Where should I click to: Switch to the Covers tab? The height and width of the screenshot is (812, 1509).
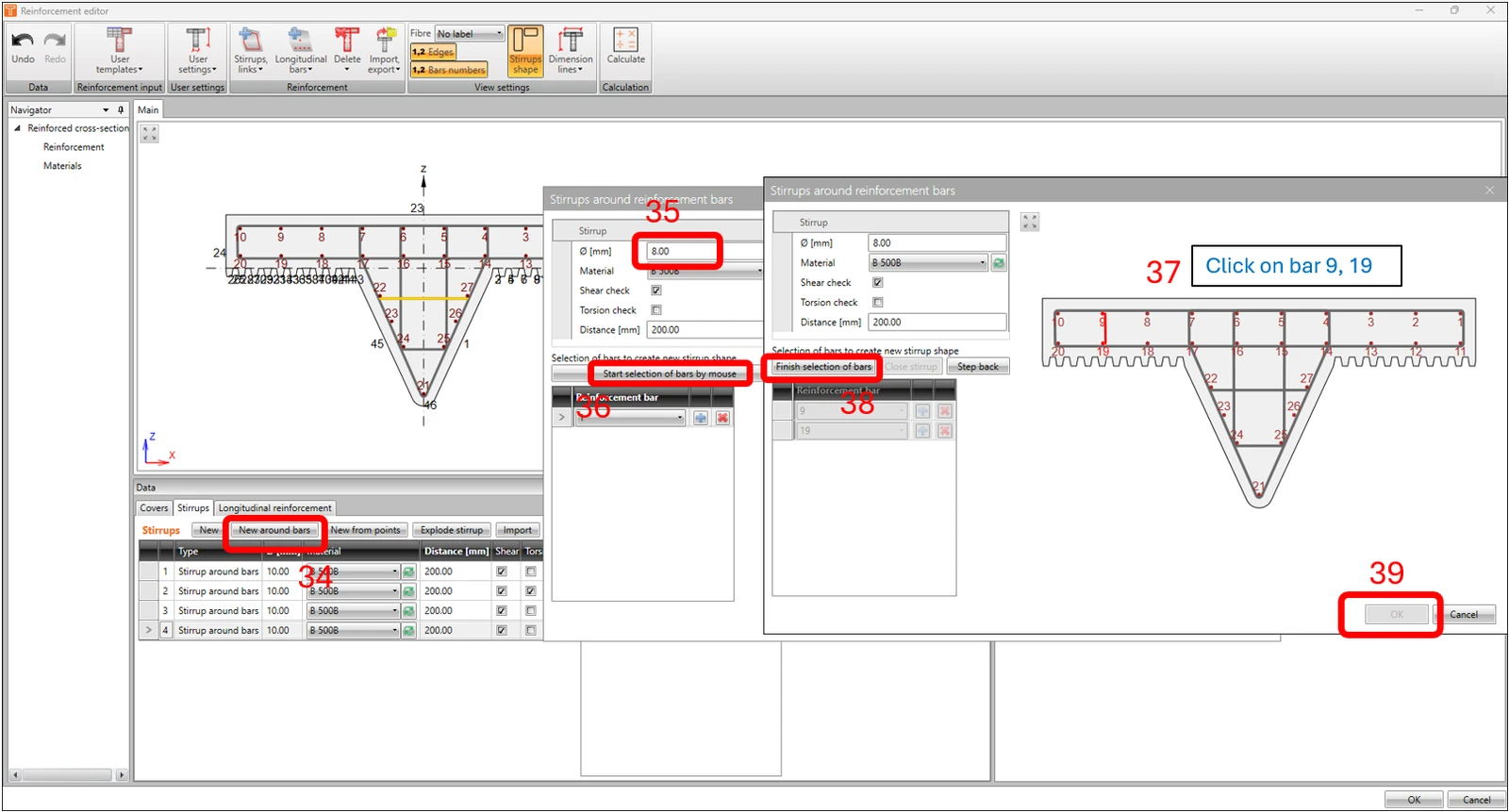click(154, 508)
